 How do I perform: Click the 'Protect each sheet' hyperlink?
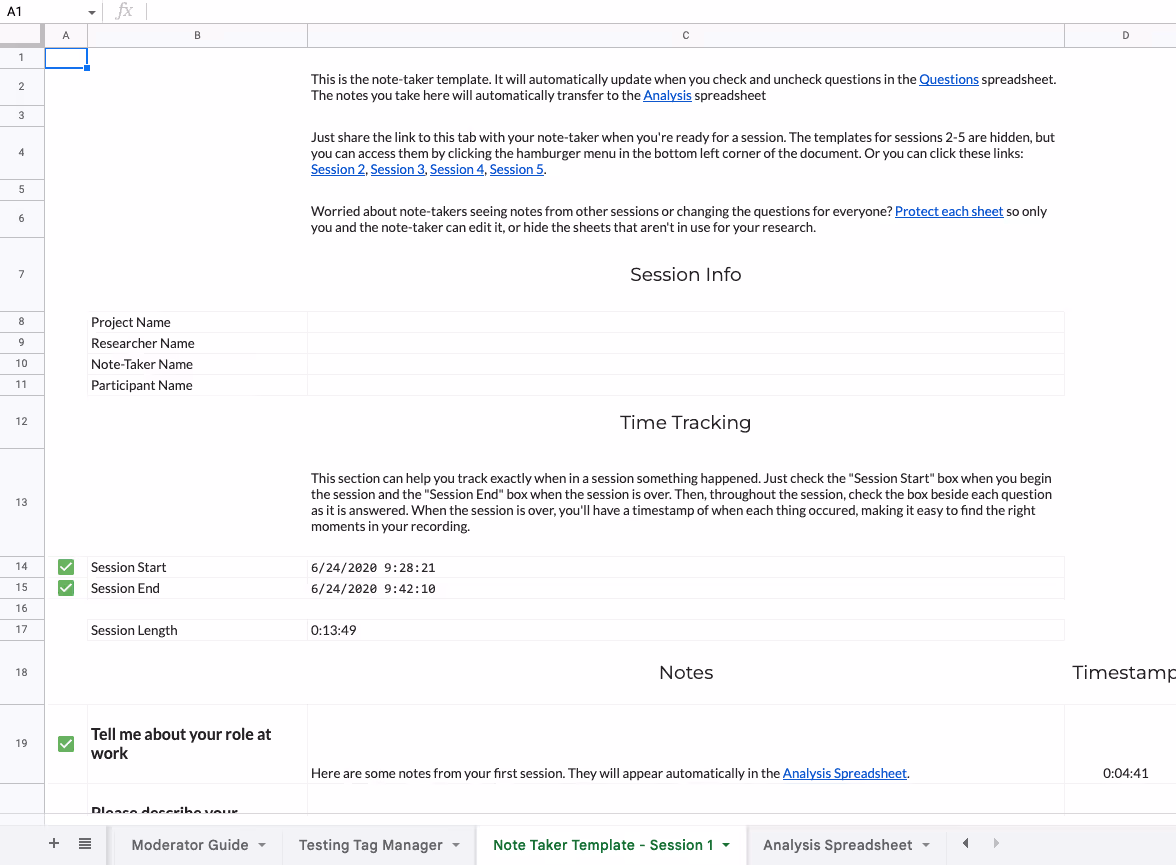tap(949, 211)
